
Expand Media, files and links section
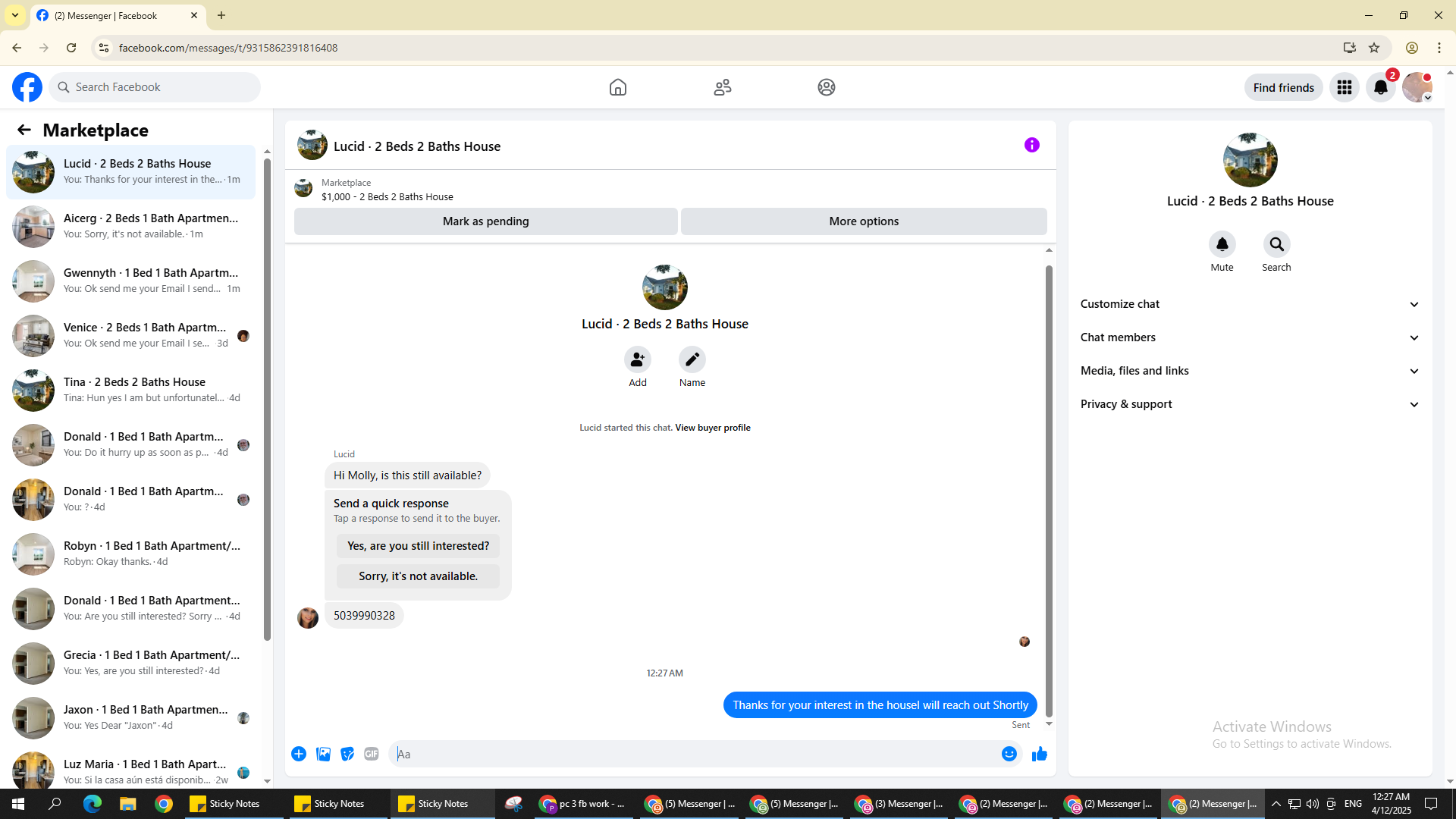coord(1250,371)
